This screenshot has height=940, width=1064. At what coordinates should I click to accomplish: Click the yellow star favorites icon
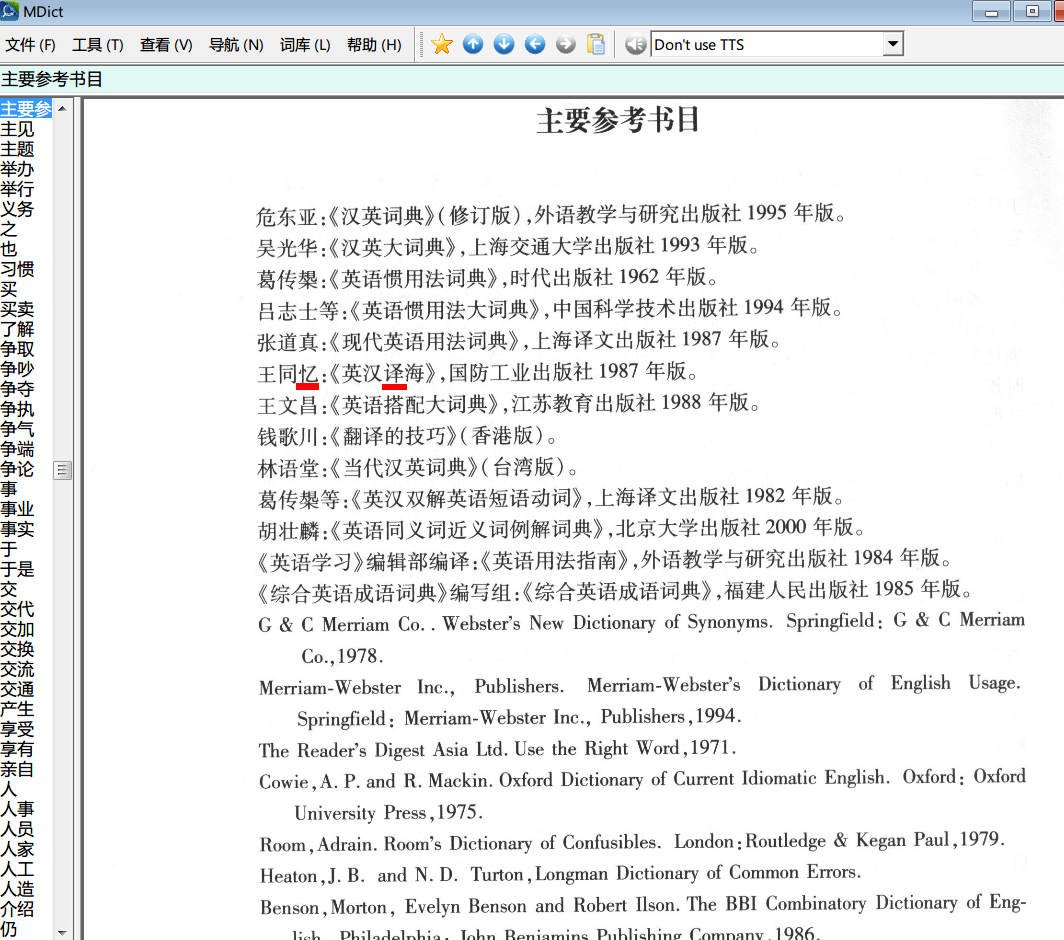tap(442, 45)
